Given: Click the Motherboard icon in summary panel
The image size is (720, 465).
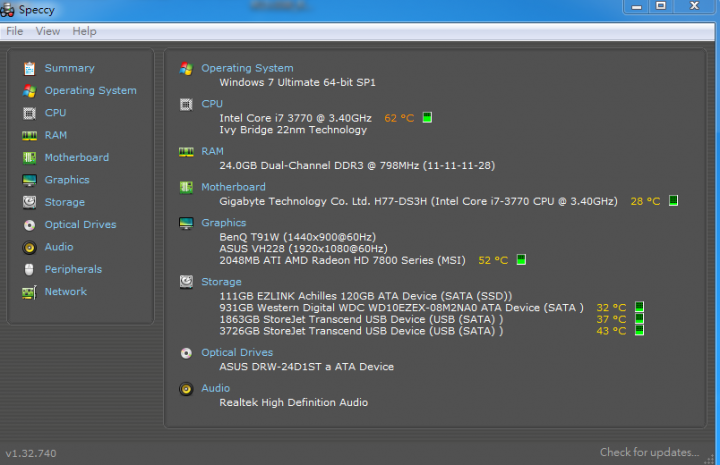Looking at the screenshot, I should click(x=186, y=187).
